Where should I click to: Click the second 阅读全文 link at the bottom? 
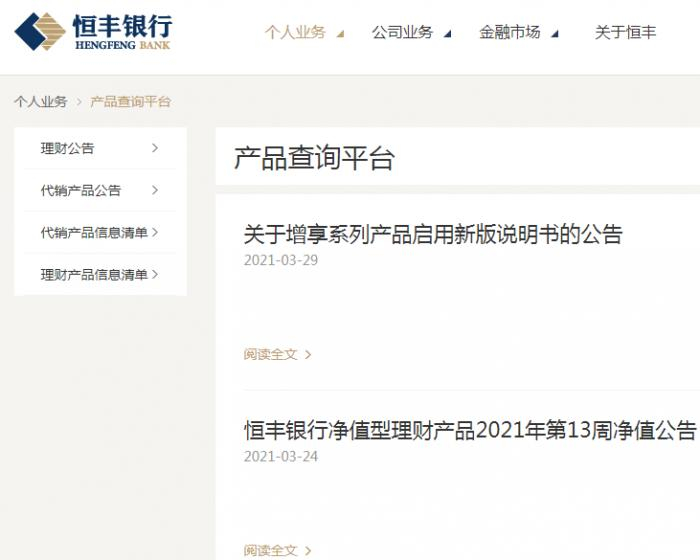tap(271, 551)
